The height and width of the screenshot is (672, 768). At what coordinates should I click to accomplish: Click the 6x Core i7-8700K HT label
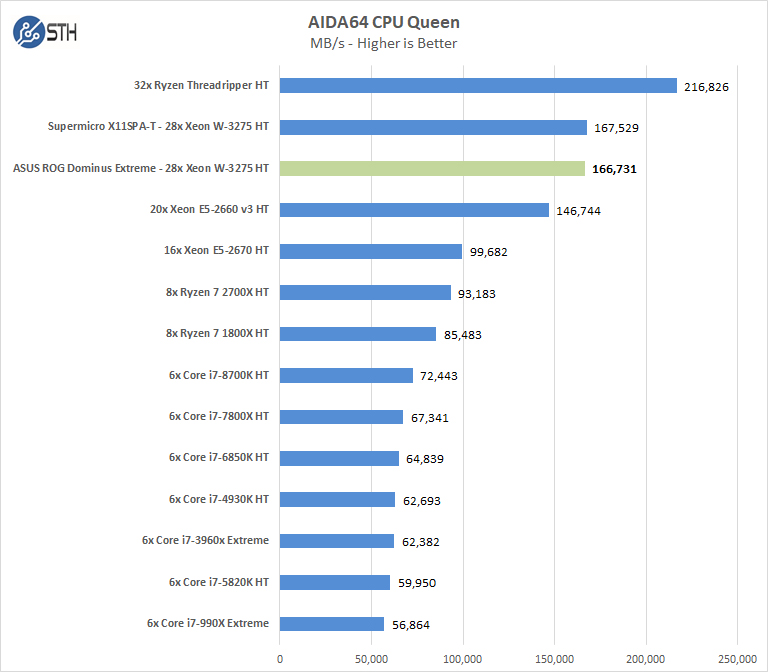(x=219, y=375)
